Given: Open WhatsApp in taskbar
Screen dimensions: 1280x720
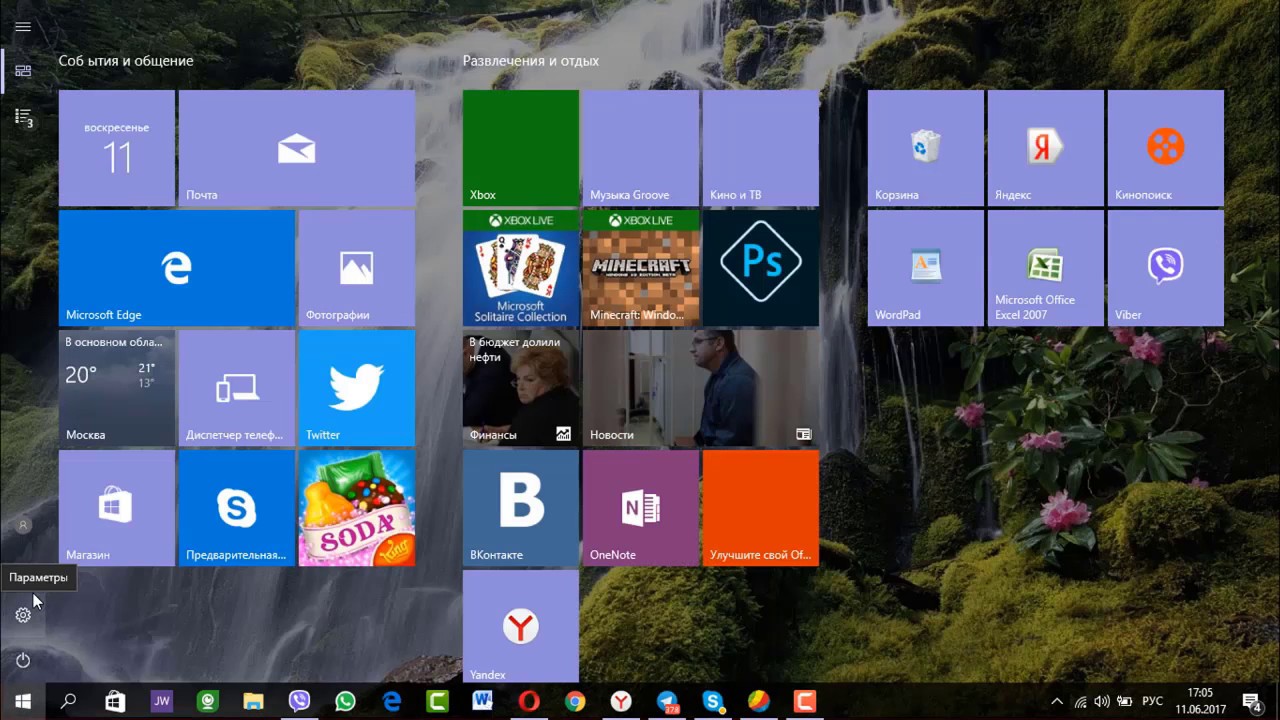Looking at the screenshot, I should [x=345, y=702].
